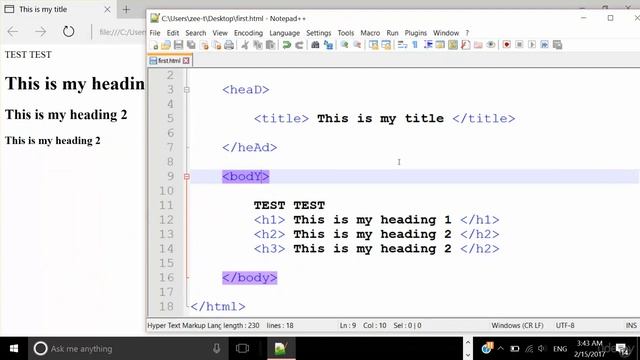Toggle the Document Map toolbar icon
Screen dimensions: 640x360
453,45
